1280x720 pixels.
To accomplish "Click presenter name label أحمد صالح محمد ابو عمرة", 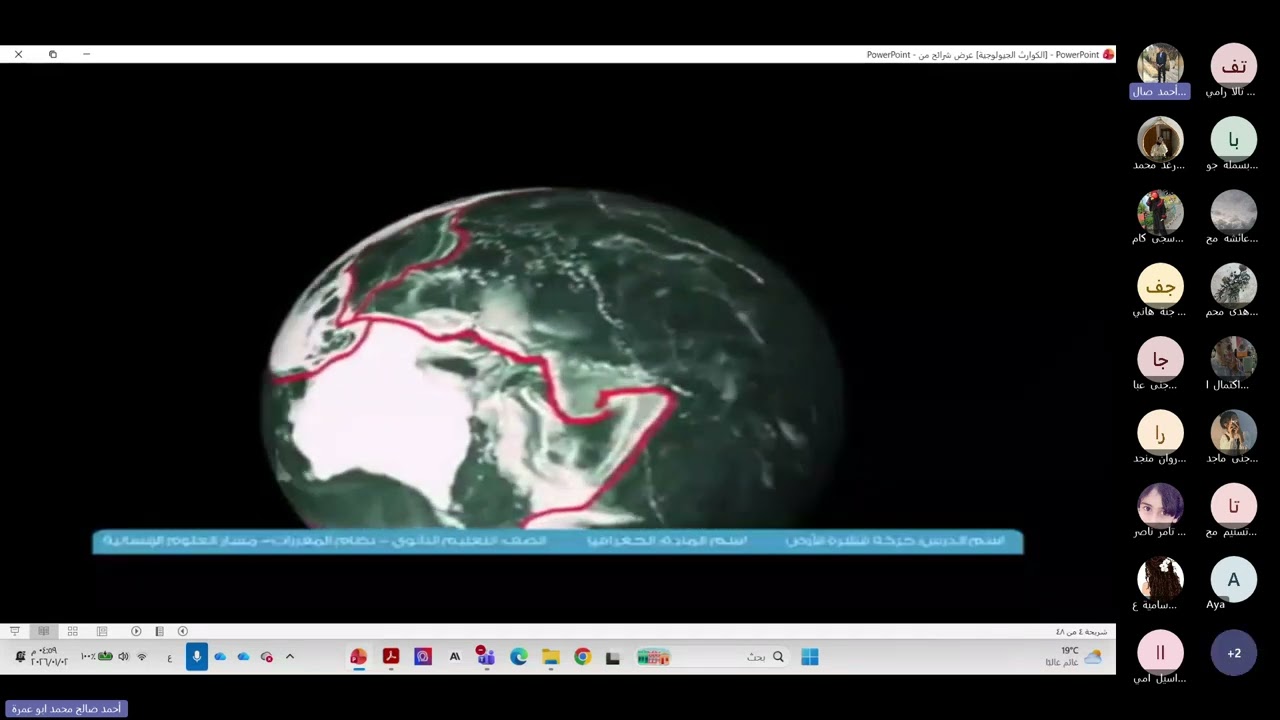I will [66, 708].
